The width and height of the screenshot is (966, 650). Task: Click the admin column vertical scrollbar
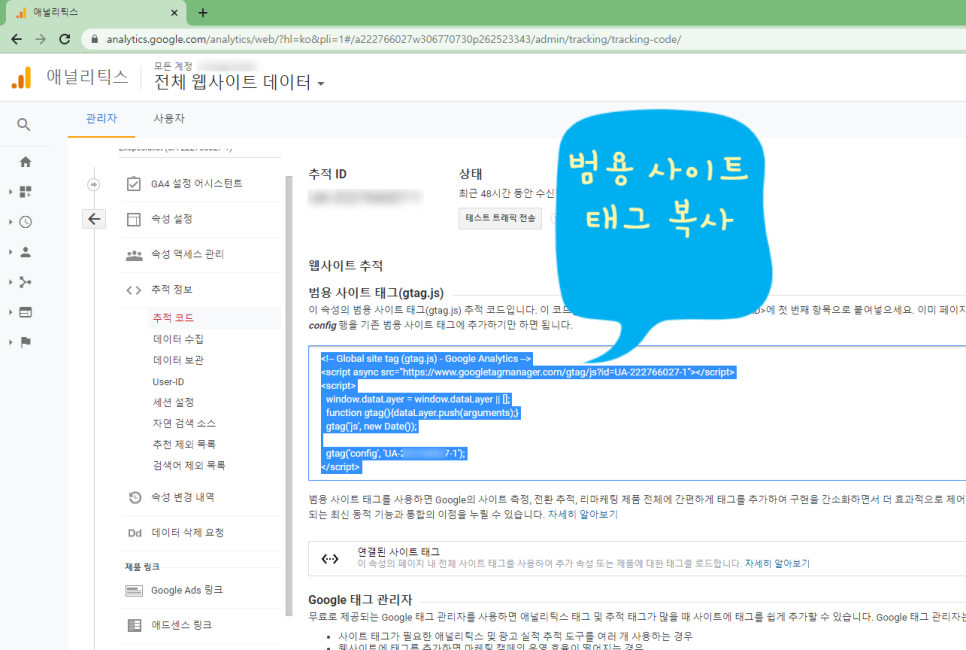click(x=288, y=394)
